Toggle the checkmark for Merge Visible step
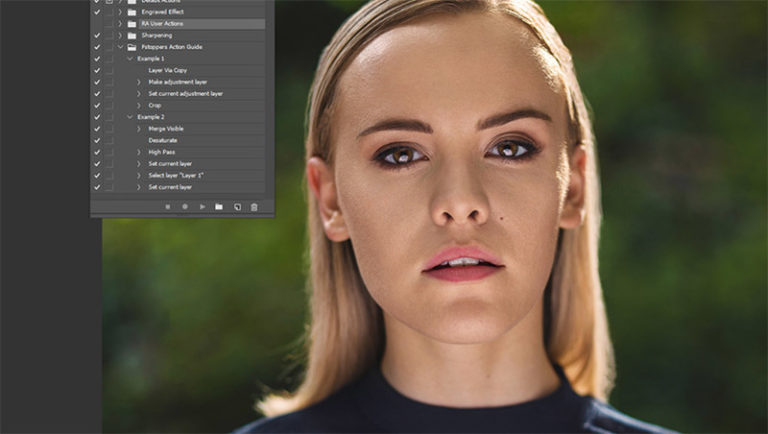Image resolution: width=768 pixels, height=434 pixels. [x=97, y=129]
